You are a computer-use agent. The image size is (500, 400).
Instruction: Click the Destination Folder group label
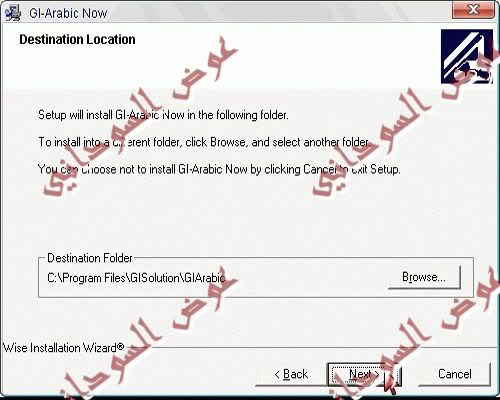click(90, 258)
